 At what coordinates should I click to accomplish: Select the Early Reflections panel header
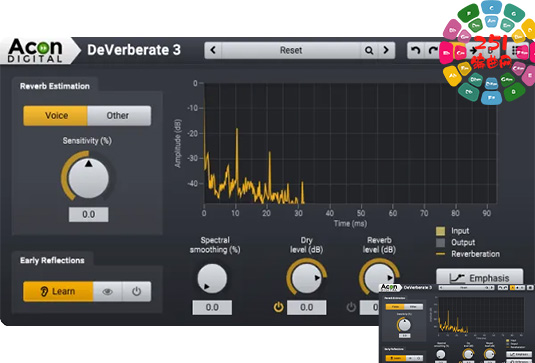[x=52, y=260]
